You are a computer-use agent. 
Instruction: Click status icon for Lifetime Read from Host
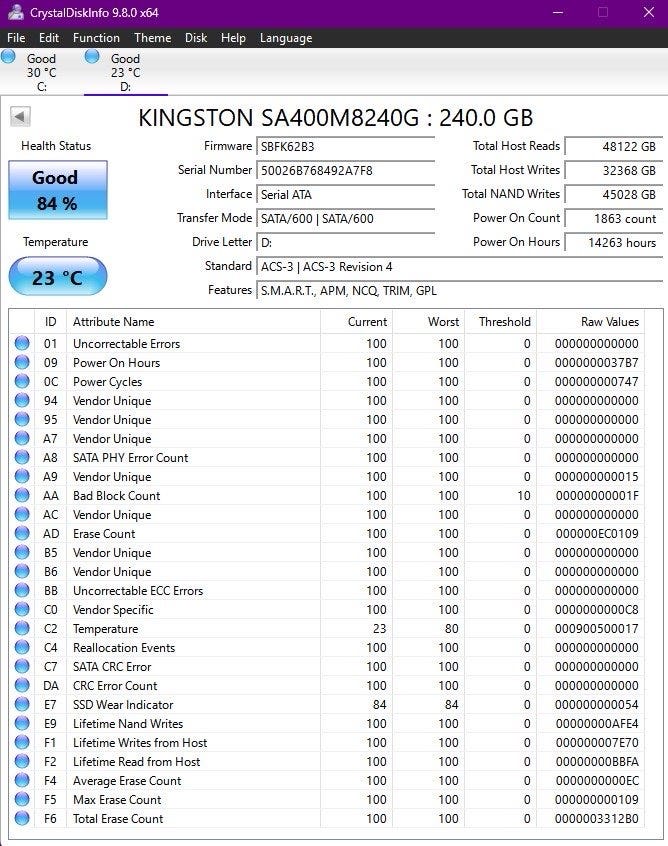tap(22, 761)
